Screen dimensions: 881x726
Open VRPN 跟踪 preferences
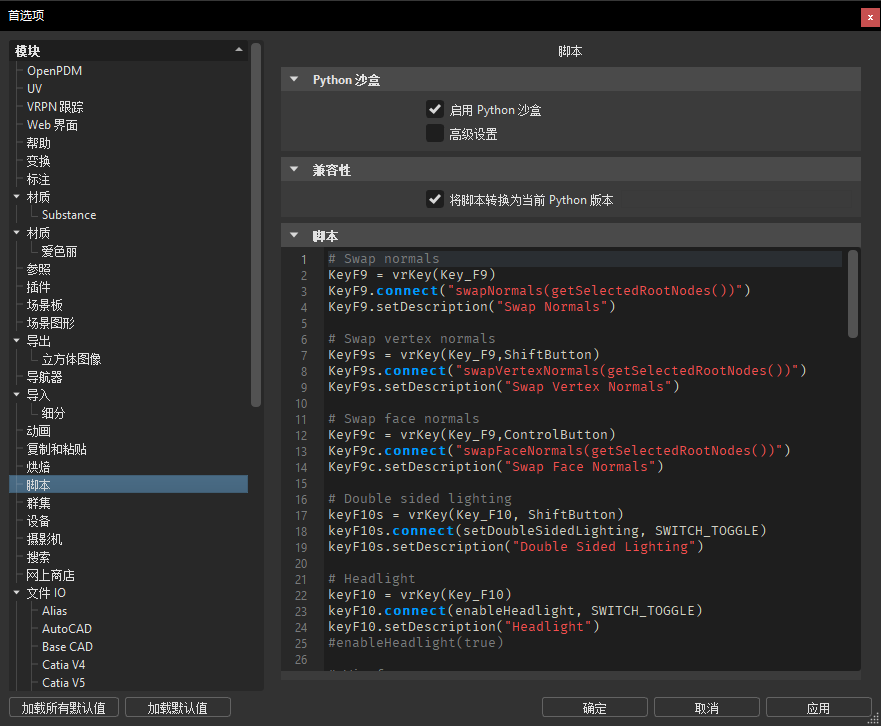pyautogui.click(x=55, y=107)
